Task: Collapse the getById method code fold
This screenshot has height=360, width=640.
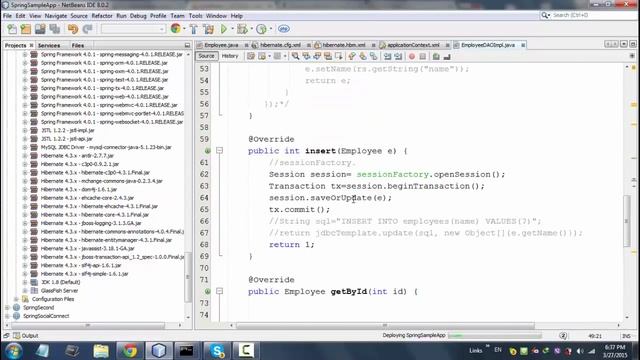Action: tap(220, 291)
